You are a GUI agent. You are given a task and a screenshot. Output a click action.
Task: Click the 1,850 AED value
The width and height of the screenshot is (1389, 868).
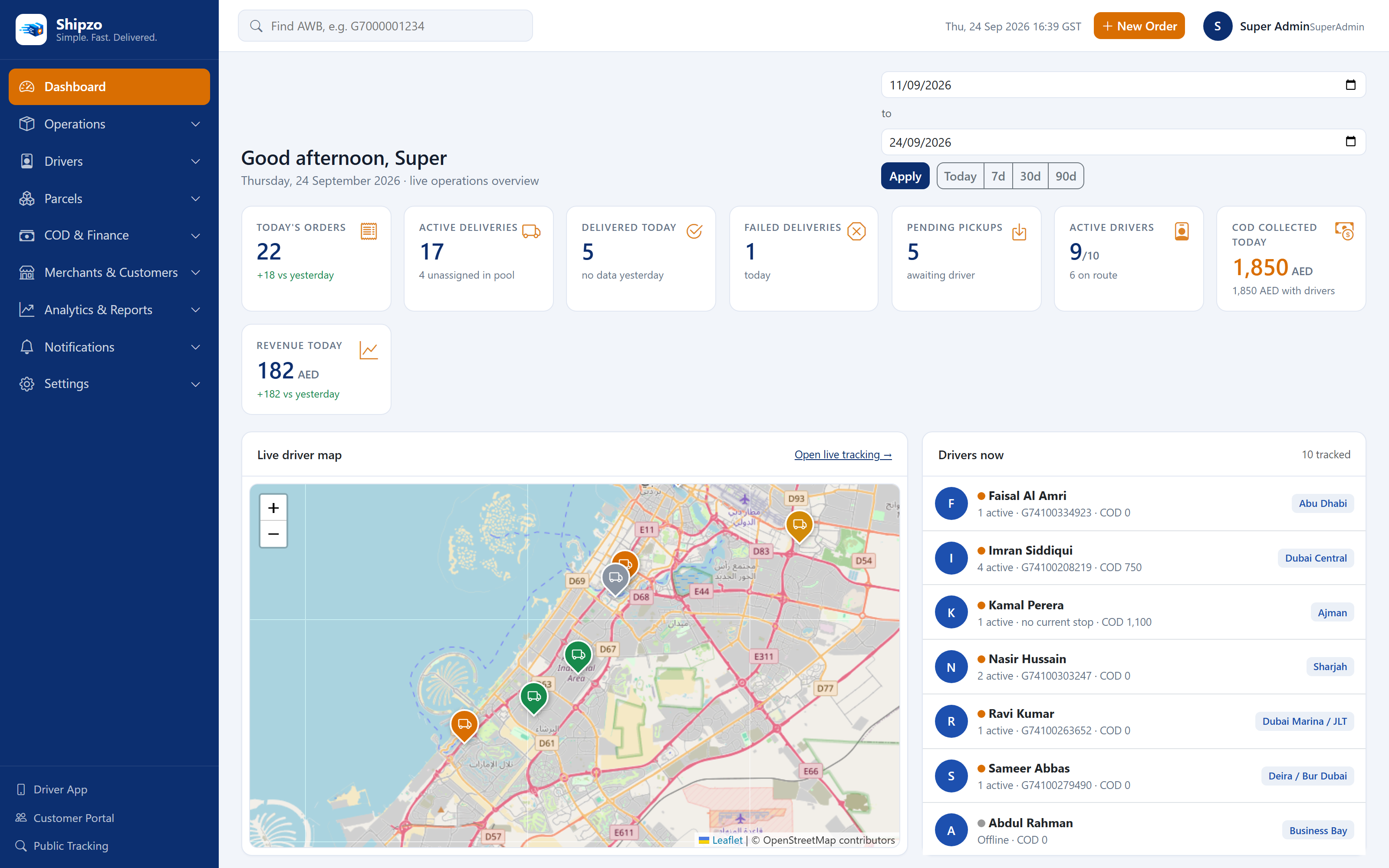1273,268
